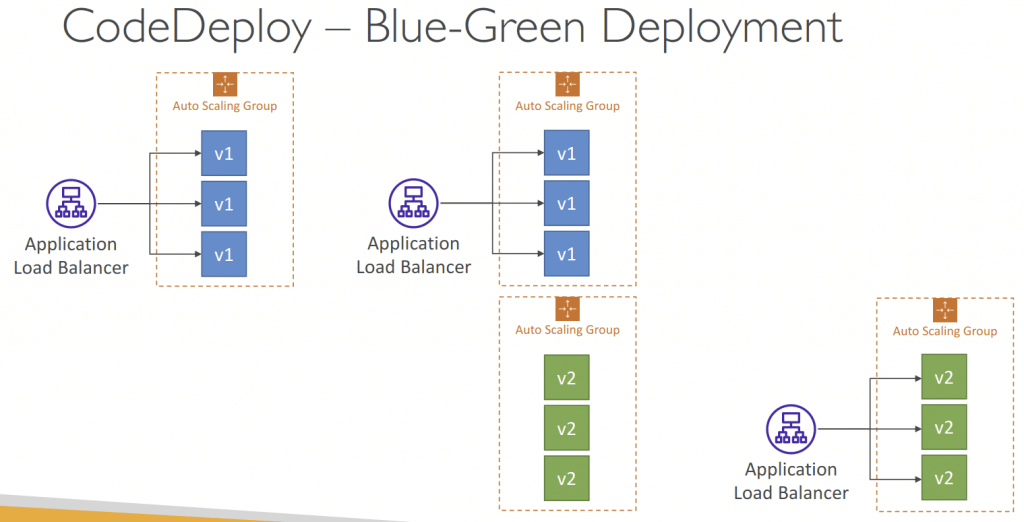Click the rightmost Application Load Balancer icon

[791, 429]
